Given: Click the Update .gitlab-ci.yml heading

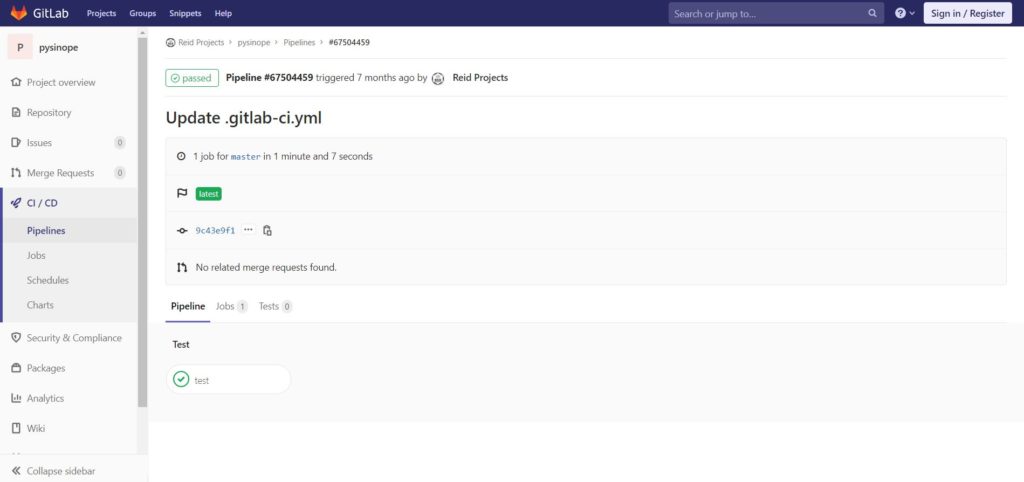Looking at the screenshot, I should pyautogui.click(x=244, y=118).
